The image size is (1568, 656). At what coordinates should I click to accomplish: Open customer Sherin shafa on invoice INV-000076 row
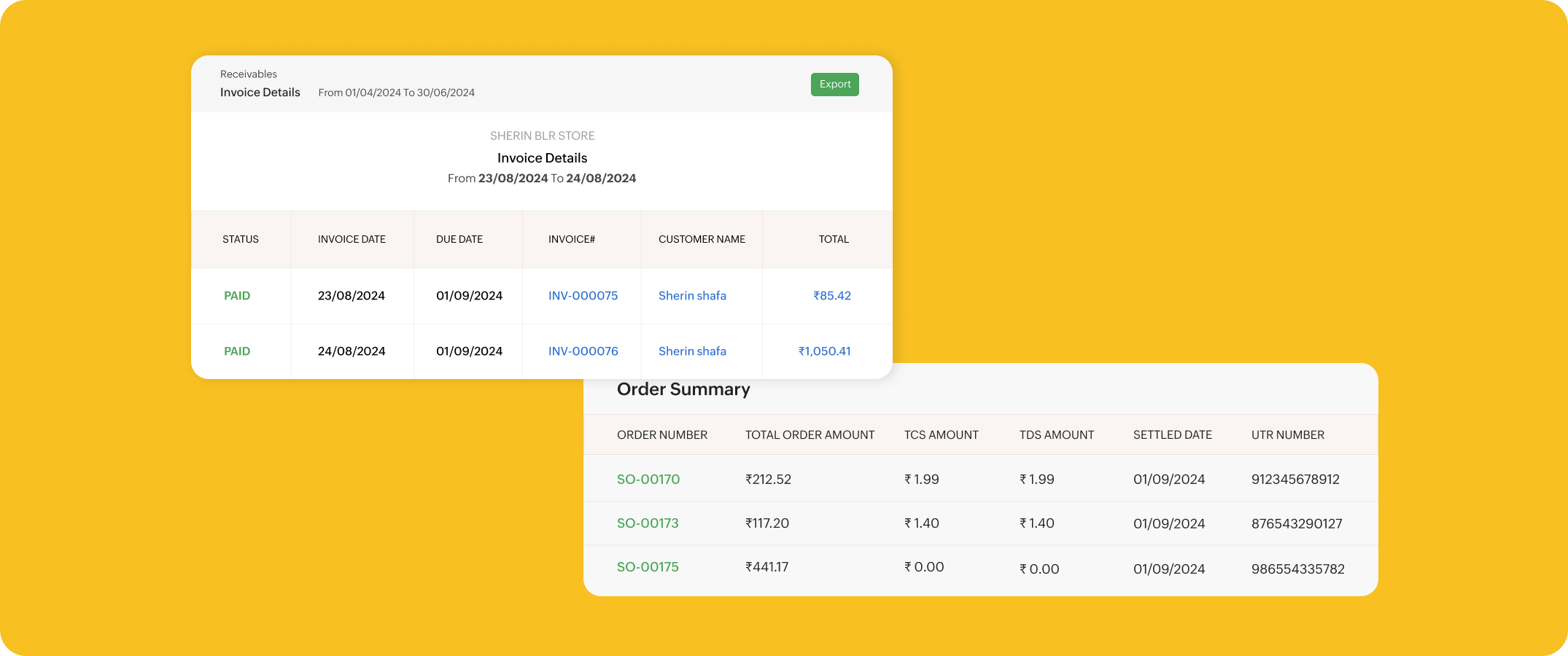692,351
